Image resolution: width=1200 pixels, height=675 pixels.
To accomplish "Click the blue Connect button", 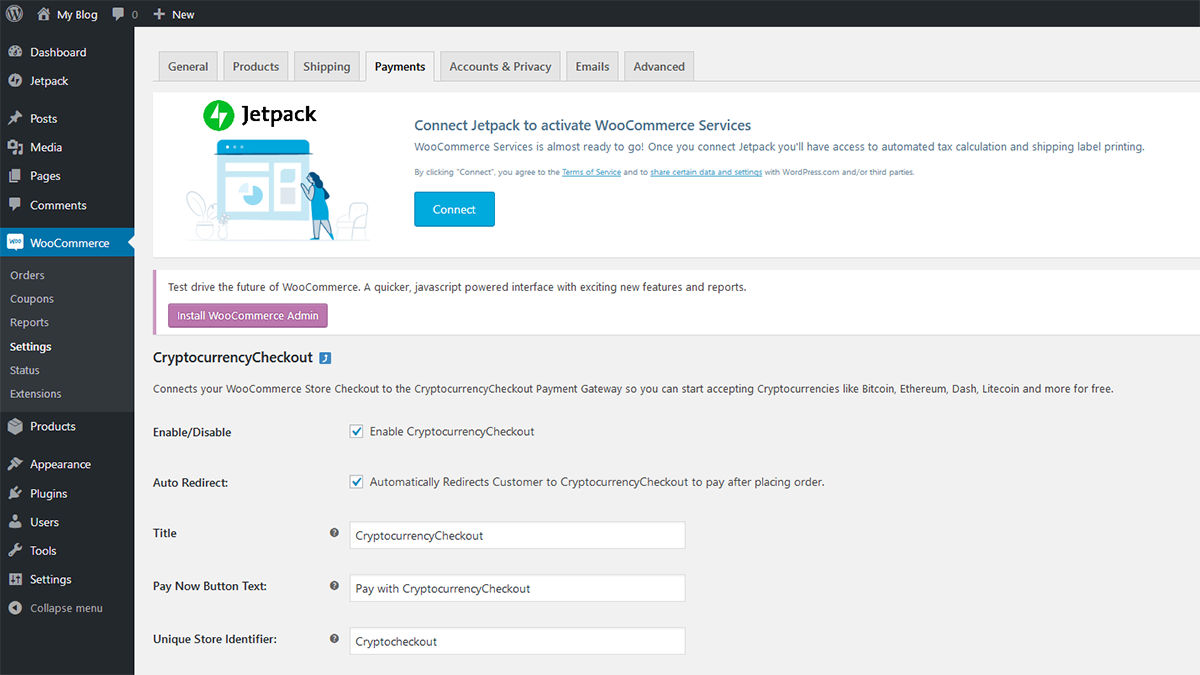I will click(x=454, y=209).
